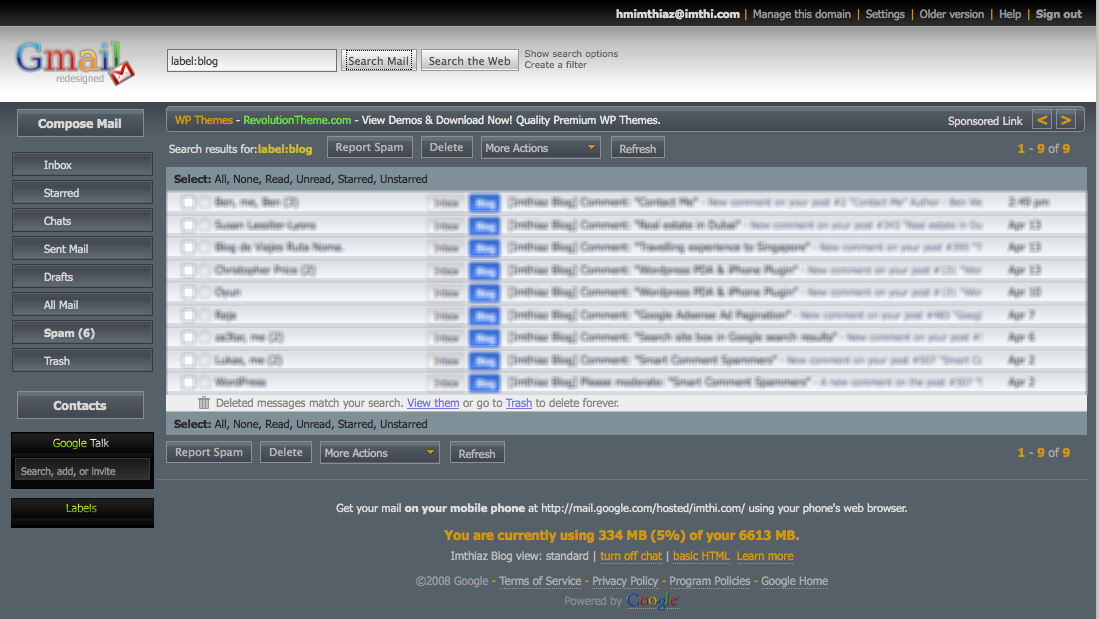Screen dimensions: 1099x619
Task: Select Starred in the lower Select row
Action: [355, 424]
